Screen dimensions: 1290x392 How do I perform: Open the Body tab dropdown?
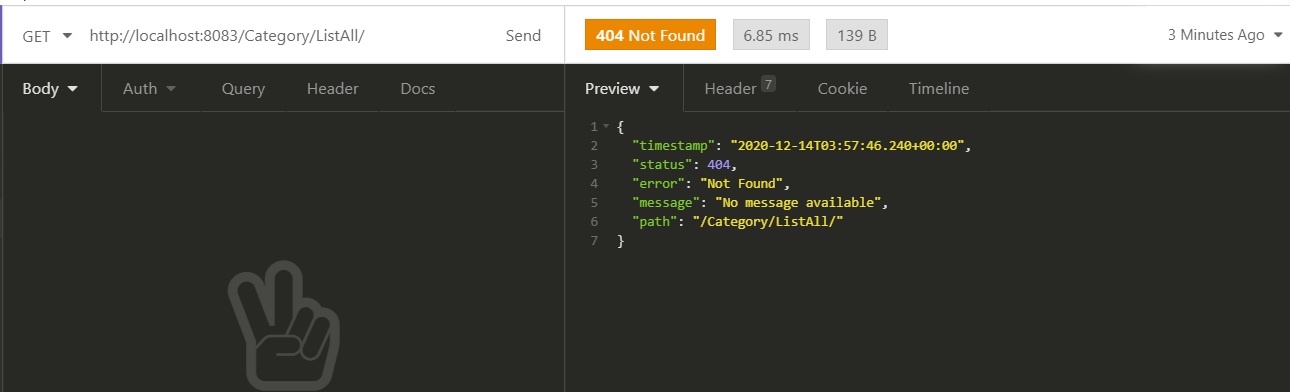pyautogui.click(x=50, y=88)
